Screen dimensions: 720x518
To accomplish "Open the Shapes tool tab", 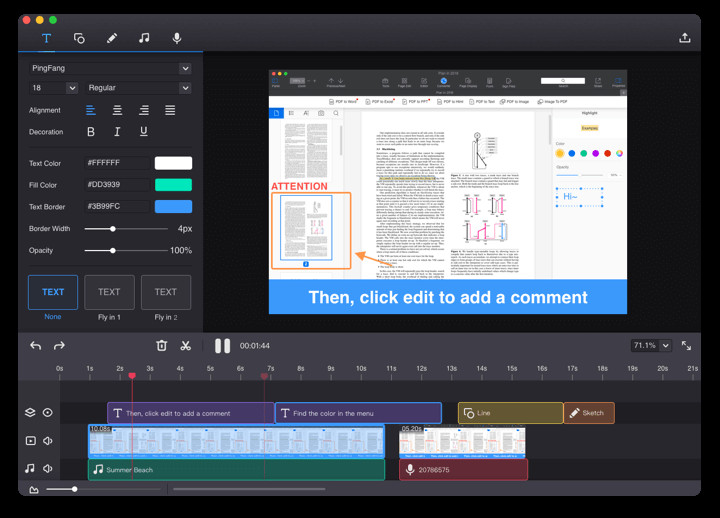I will [x=79, y=38].
